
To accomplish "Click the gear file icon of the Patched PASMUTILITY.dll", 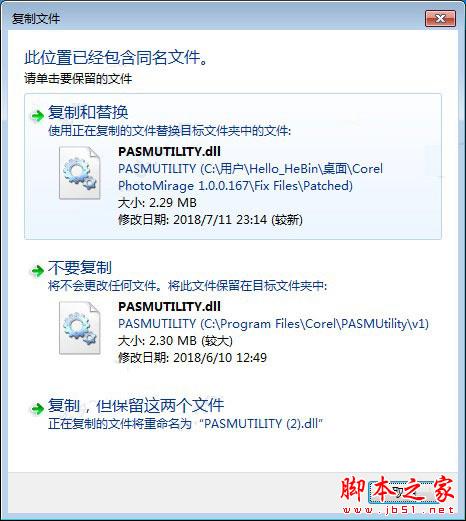I will 80,173.
